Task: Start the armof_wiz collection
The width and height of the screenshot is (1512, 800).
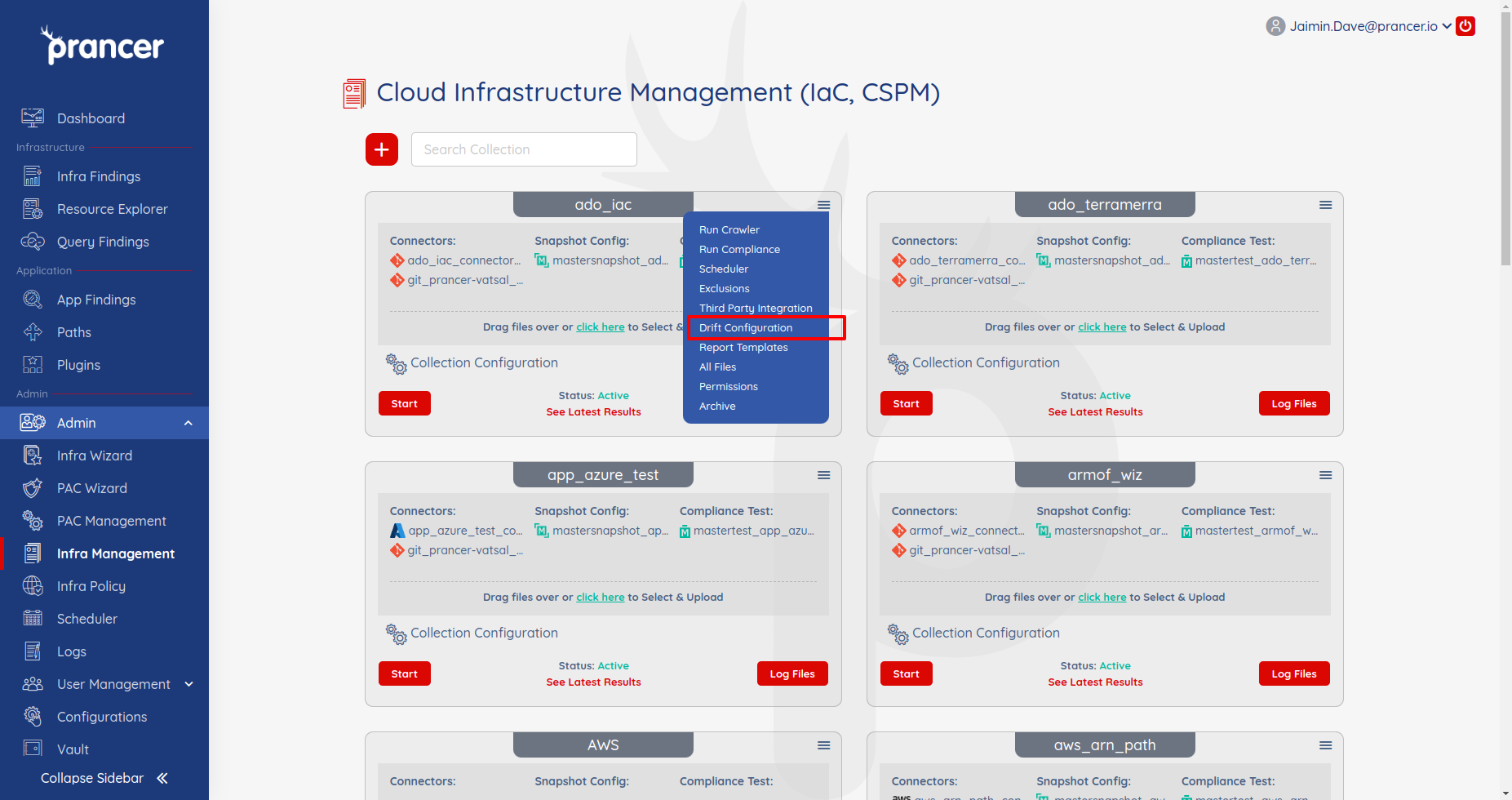Action: coord(907,673)
